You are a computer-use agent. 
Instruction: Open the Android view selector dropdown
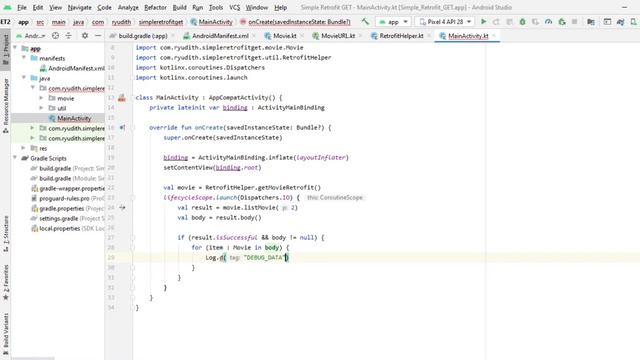click(x=31, y=36)
